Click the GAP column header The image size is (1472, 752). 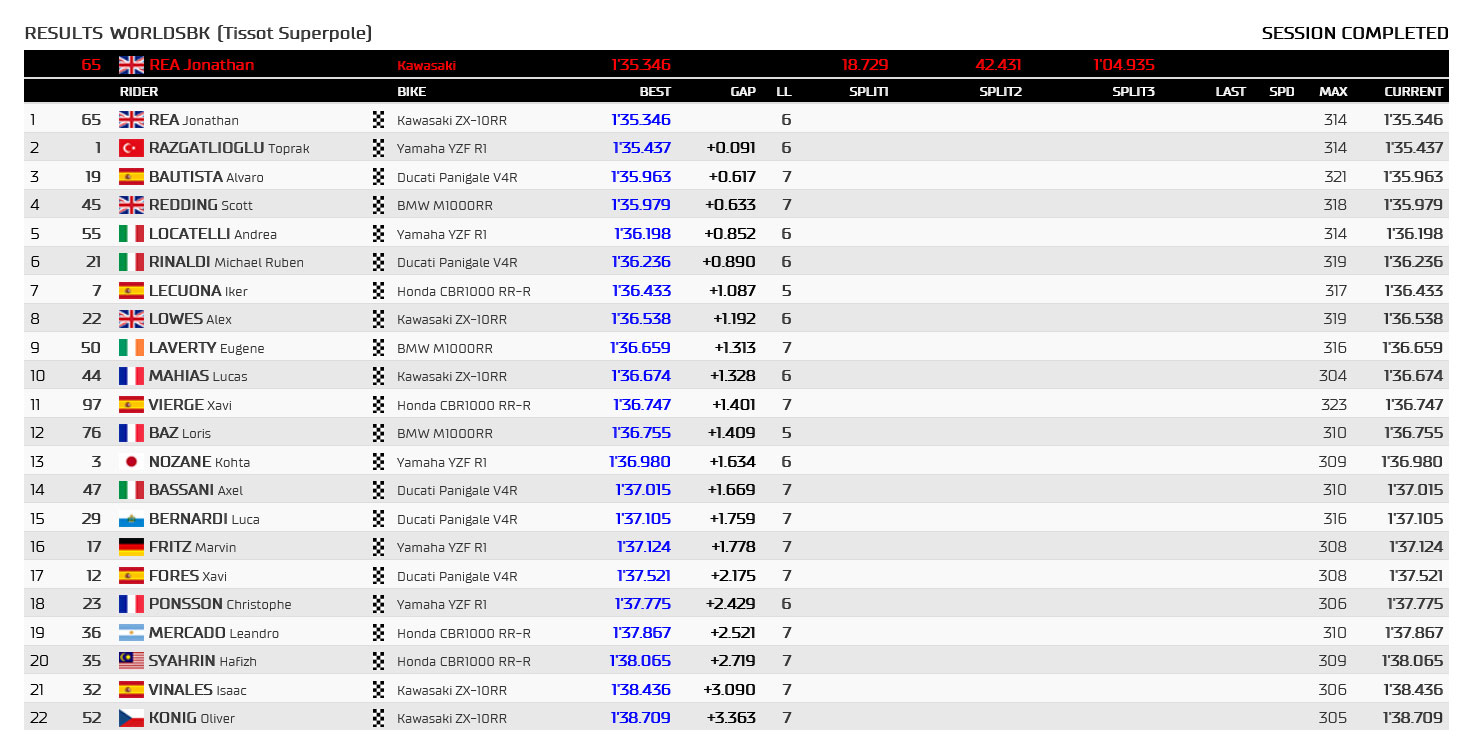(743, 91)
